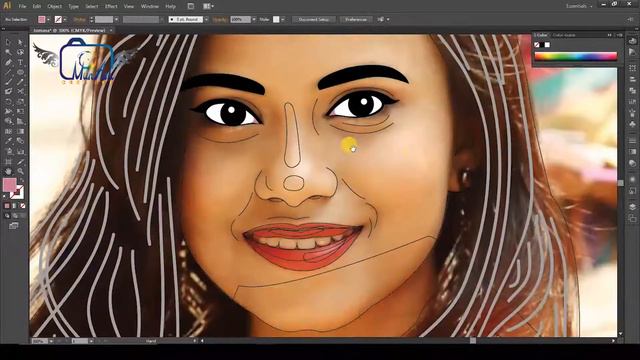The width and height of the screenshot is (640, 360).
Task: Open the Object menu
Action: [x=54, y=6]
